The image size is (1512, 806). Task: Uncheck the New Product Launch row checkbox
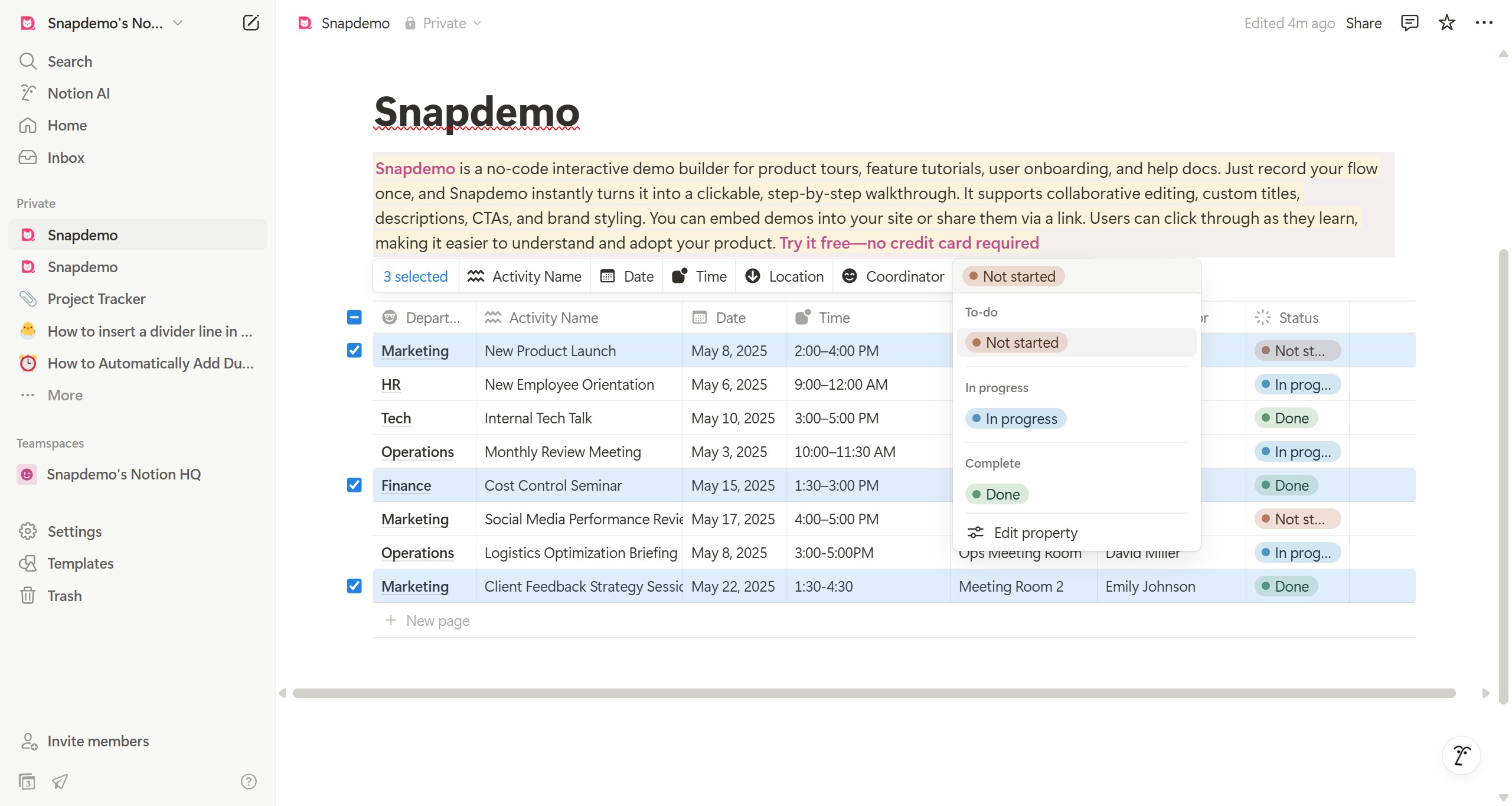click(354, 350)
